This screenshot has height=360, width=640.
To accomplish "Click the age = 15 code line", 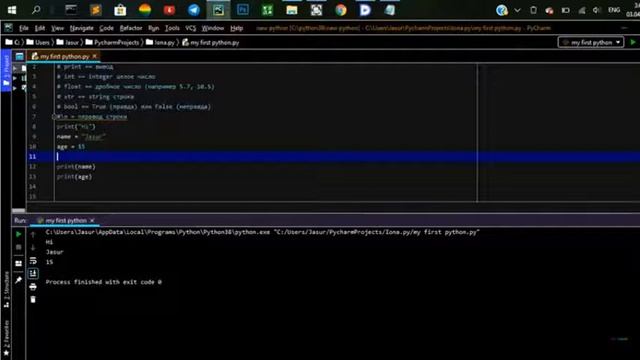I will click(71, 147).
